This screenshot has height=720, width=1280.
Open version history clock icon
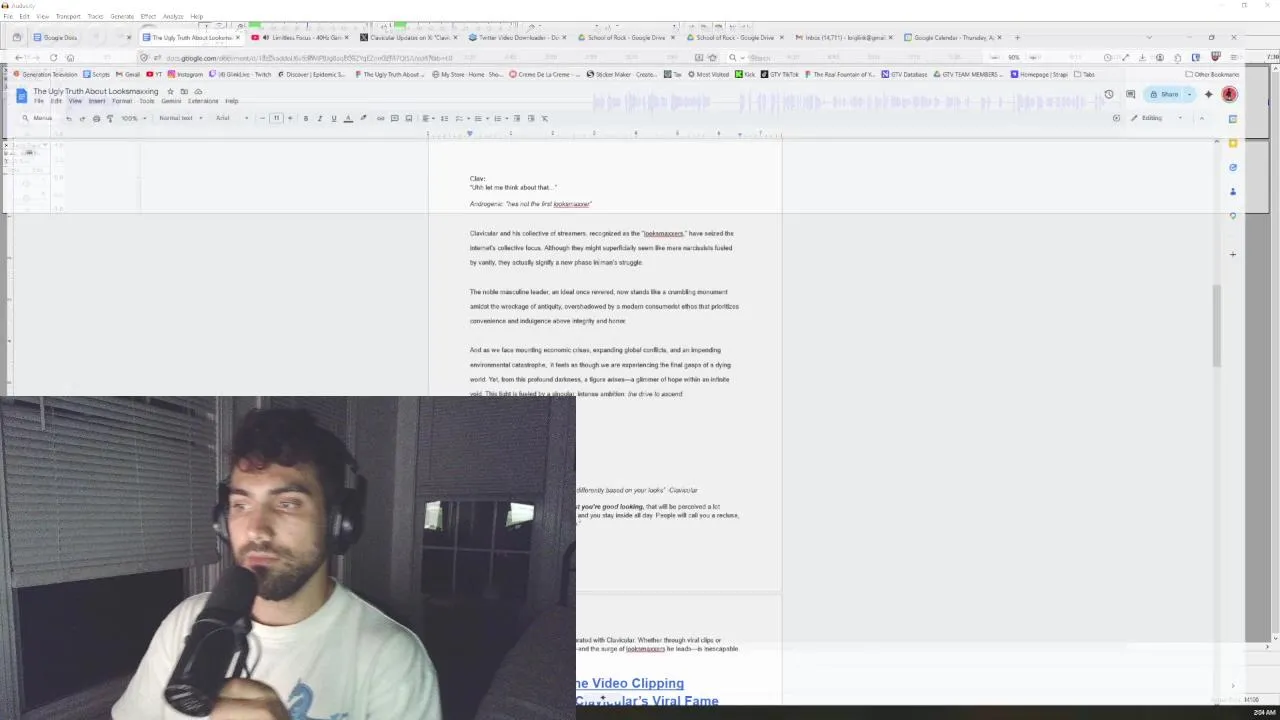tap(1109, 94)
